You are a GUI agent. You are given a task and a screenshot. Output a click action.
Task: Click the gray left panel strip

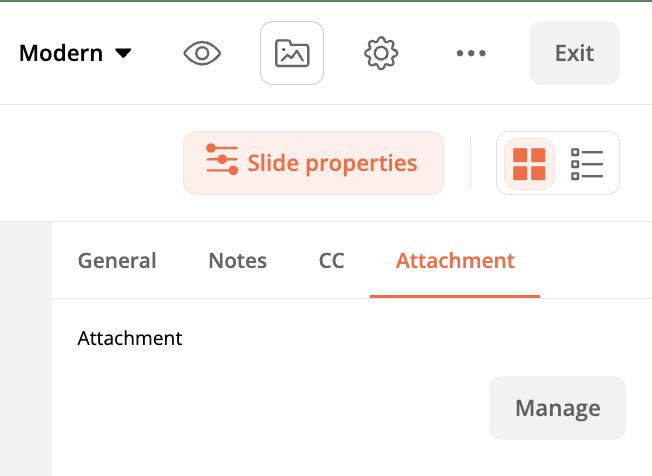[25, 348]
